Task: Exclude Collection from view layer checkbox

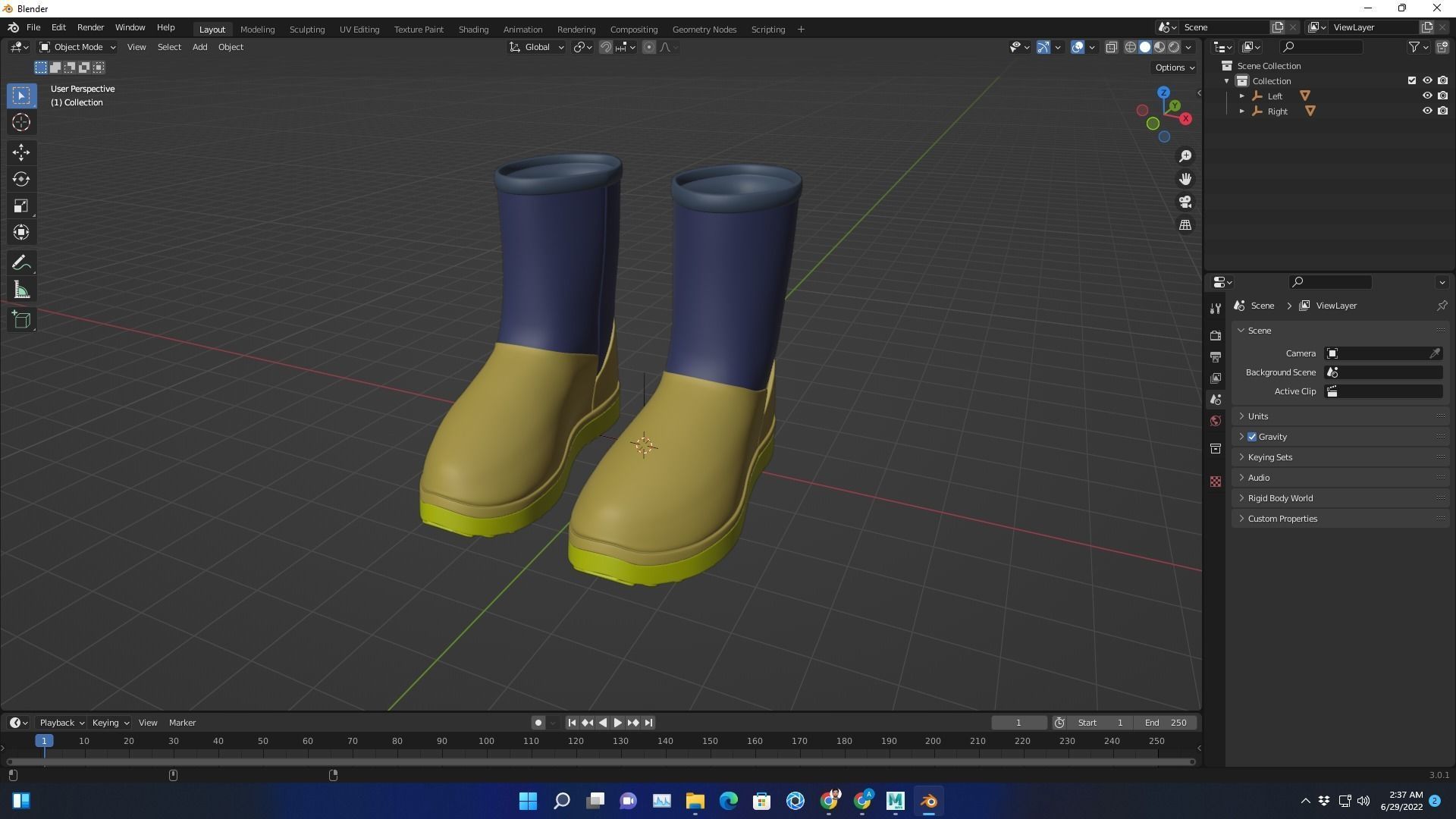Action: click(x=1412, y=81)
